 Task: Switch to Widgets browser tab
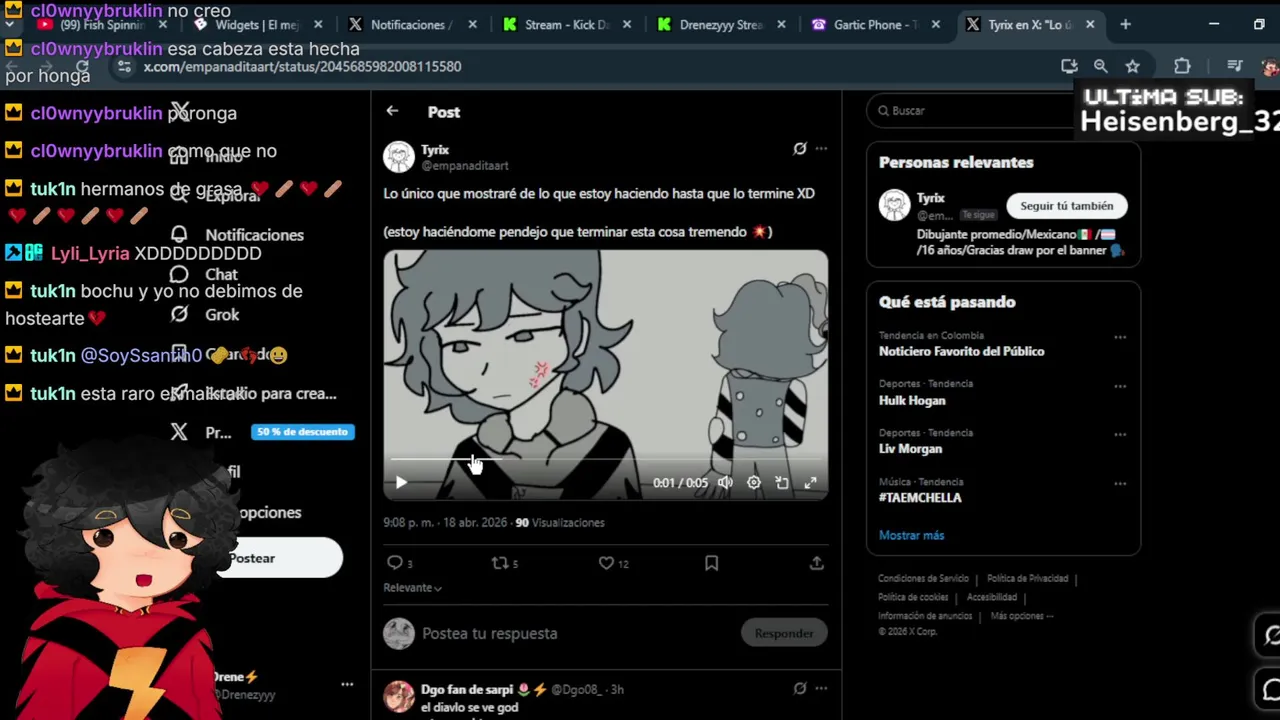coord(258,25)
